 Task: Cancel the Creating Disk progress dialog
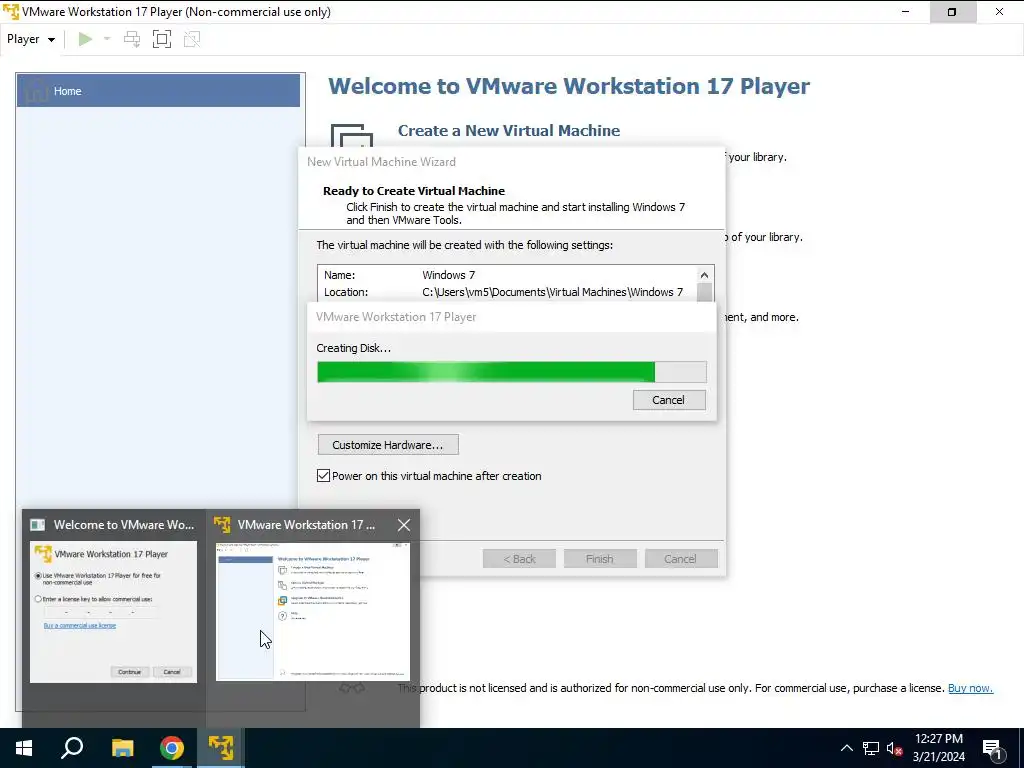tap(669, 400)
